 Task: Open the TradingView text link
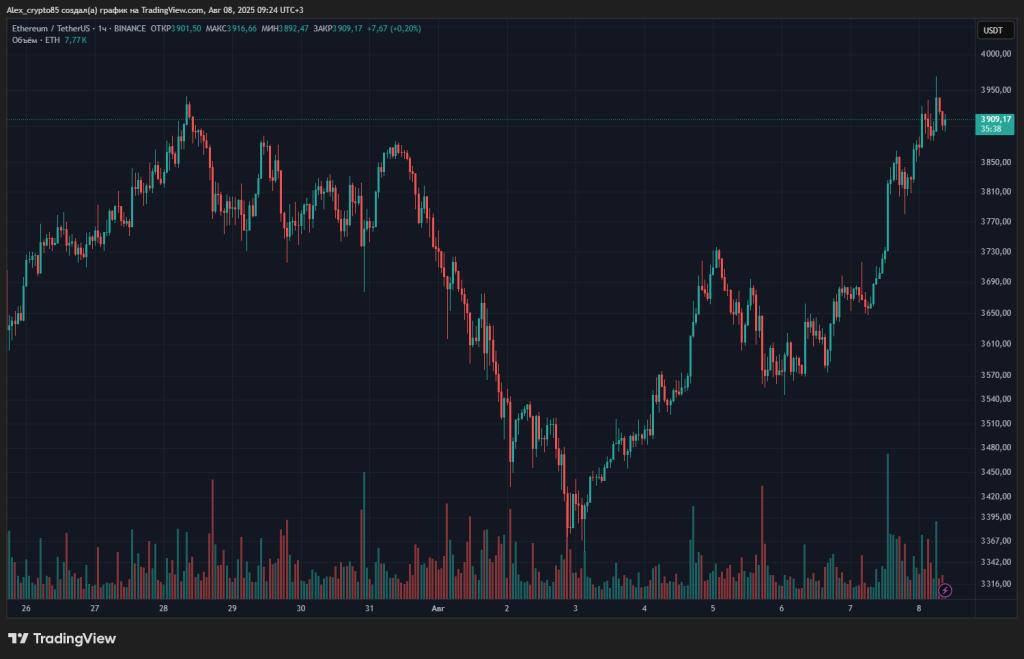click(x=74, y=638)
